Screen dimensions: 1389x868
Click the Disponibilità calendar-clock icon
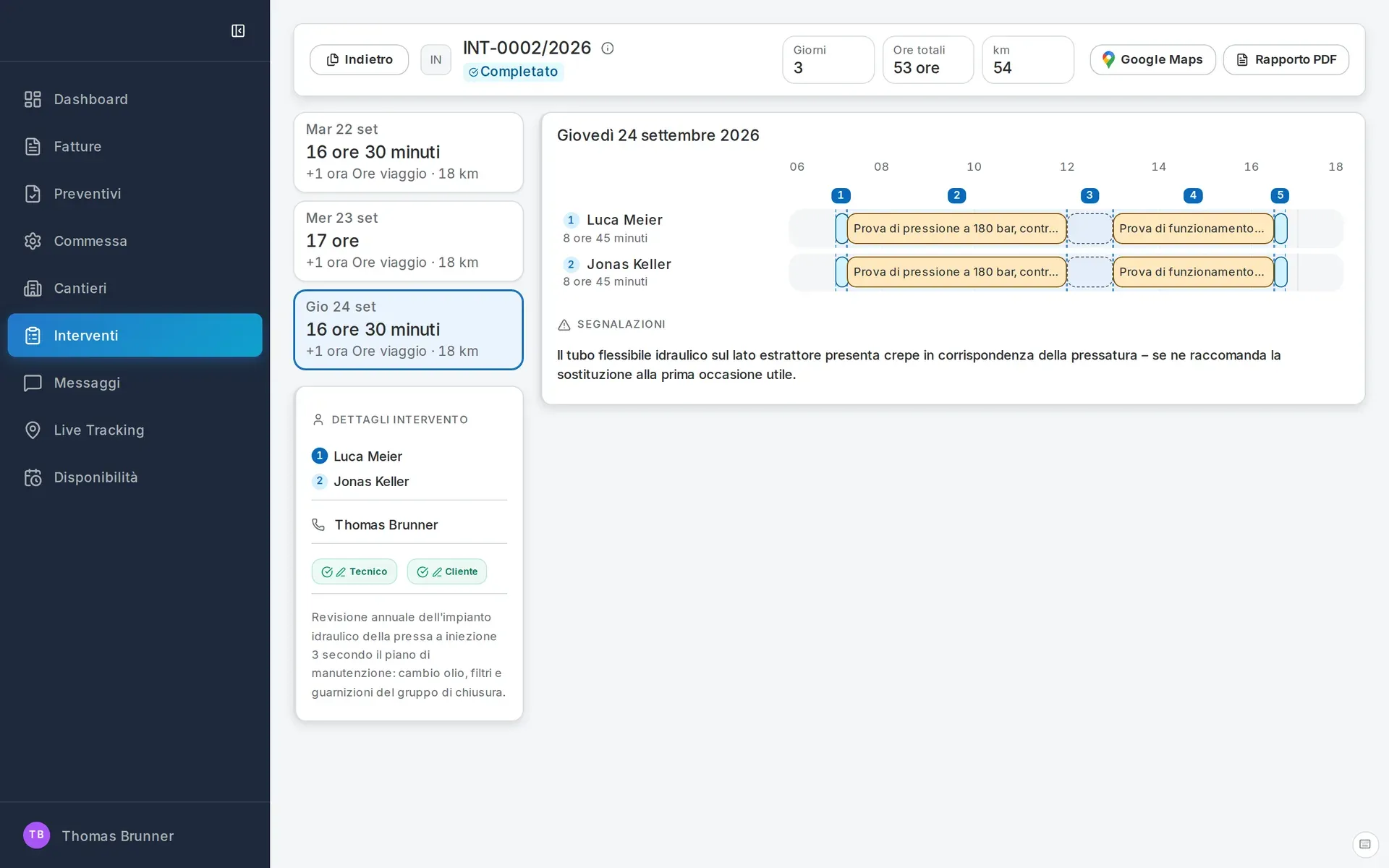pyautogui.click(x=33, y=477)
